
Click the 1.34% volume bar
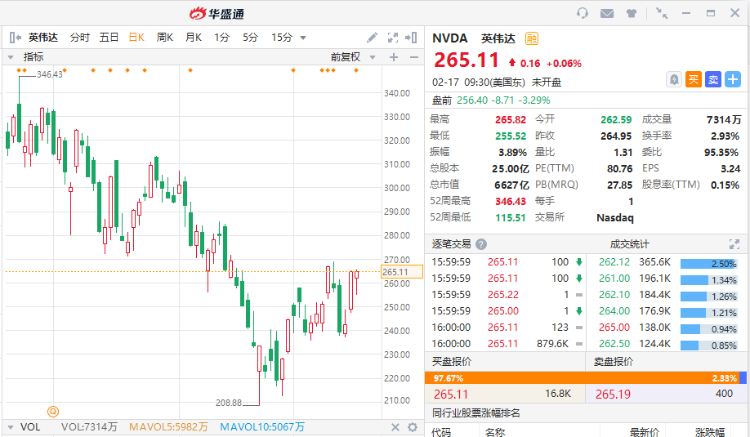click(708, 280)
